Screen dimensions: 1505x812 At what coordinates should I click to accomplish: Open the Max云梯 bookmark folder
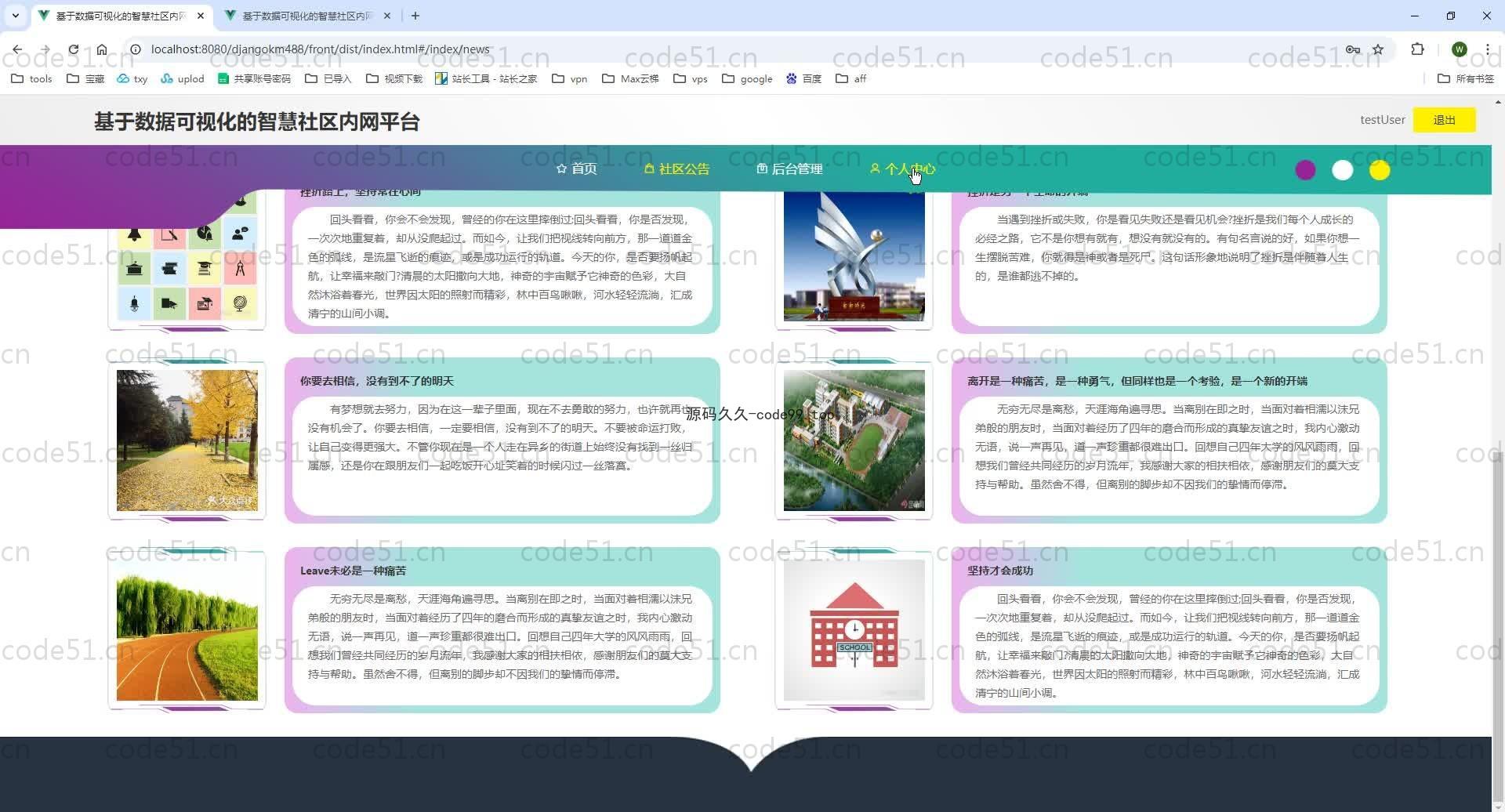point(630,78)
